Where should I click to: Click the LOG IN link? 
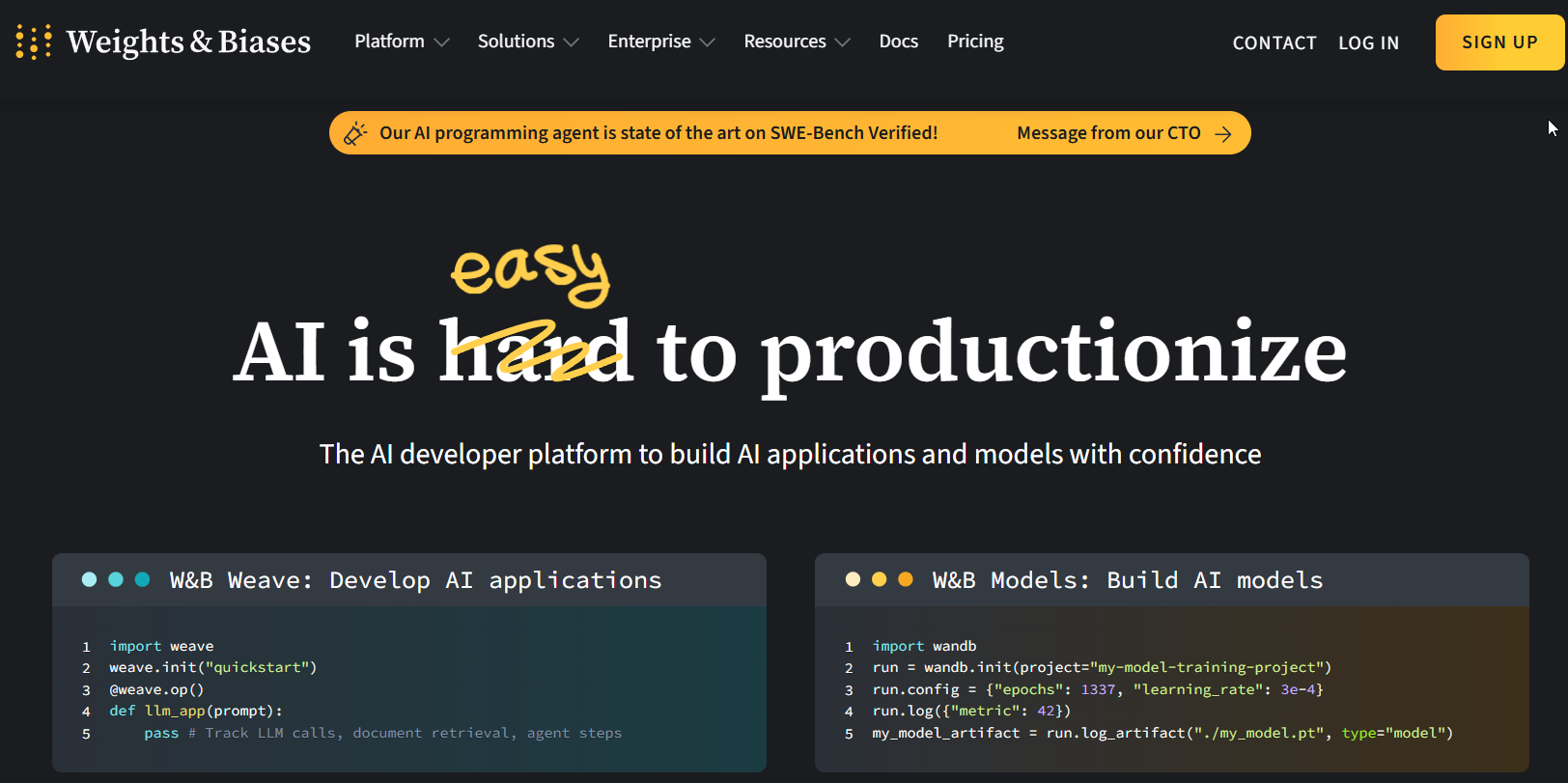pyautogui.click(x=1368, y=42)
